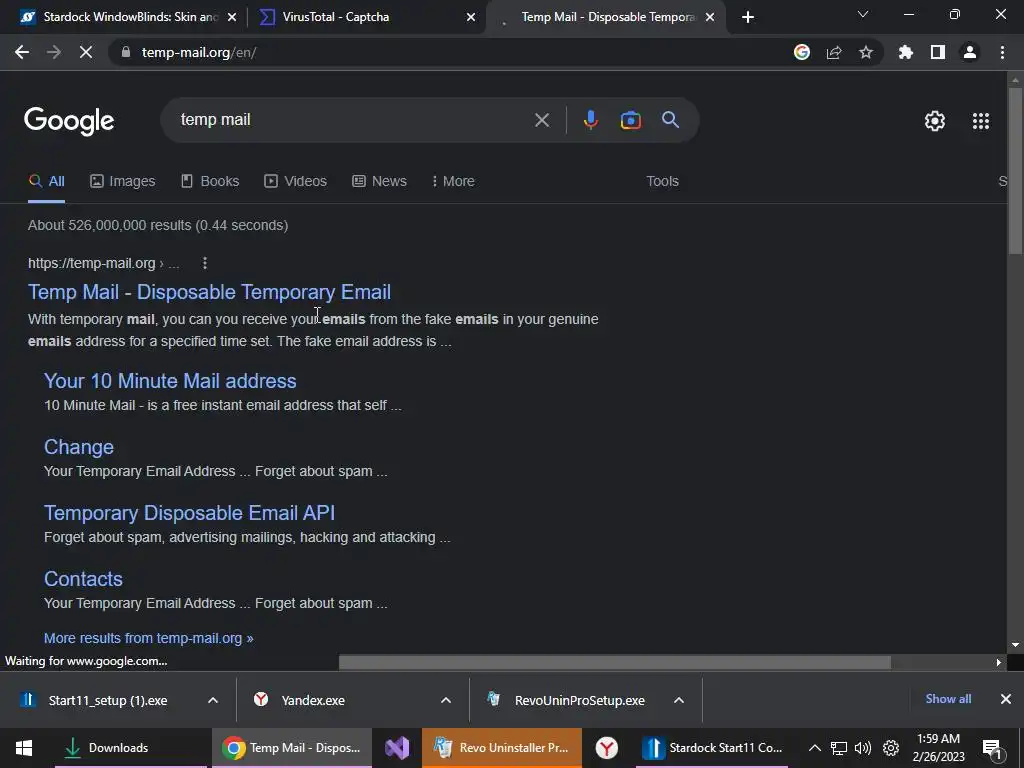Open options for temp-mail.org result

coord(205,263)
